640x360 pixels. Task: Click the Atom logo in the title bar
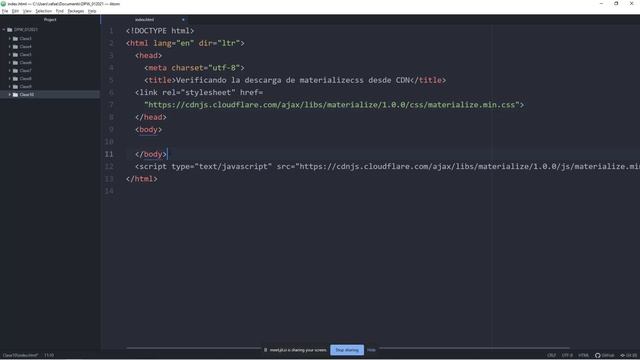(3, 4)
